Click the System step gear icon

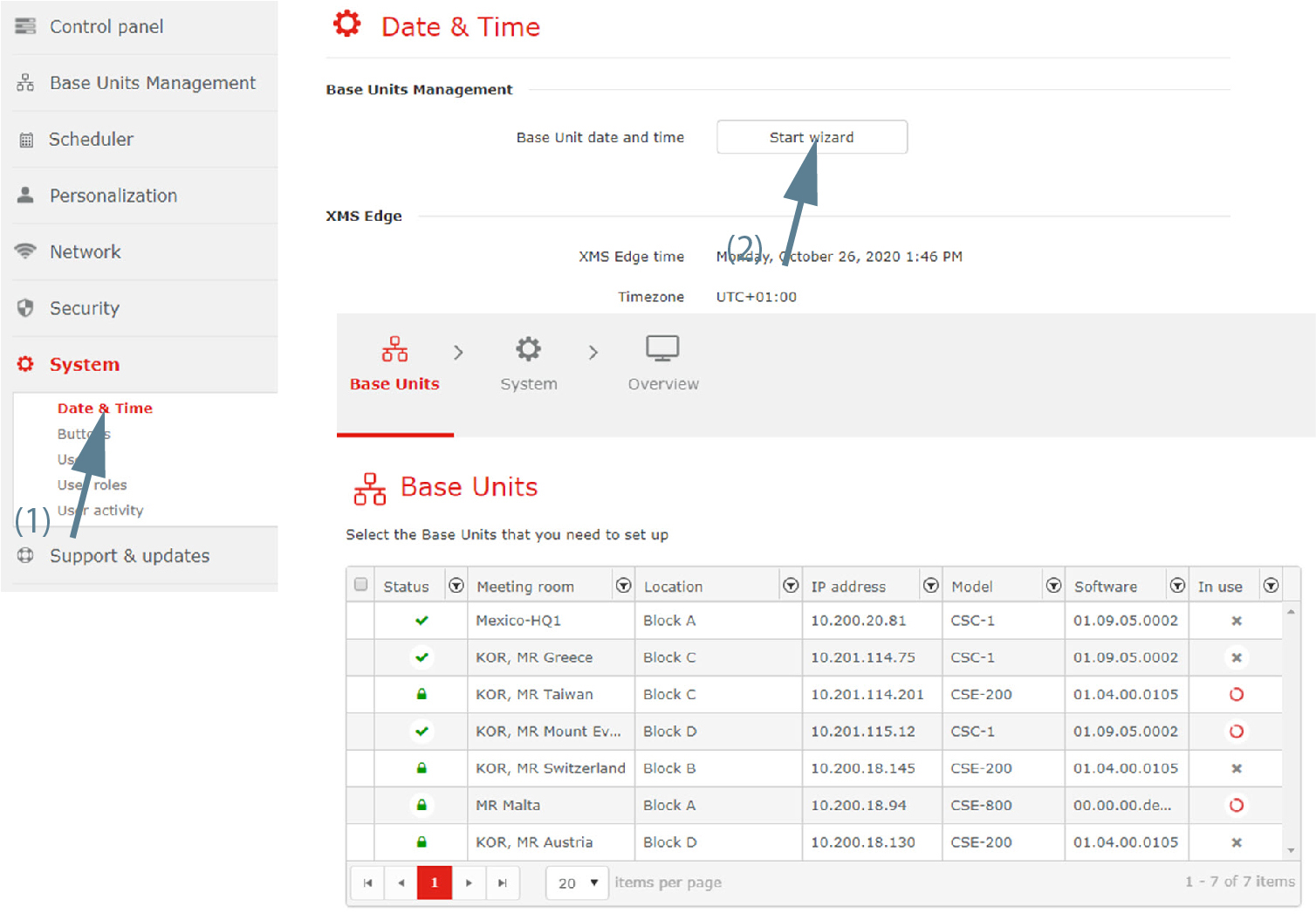pos(528,349)
